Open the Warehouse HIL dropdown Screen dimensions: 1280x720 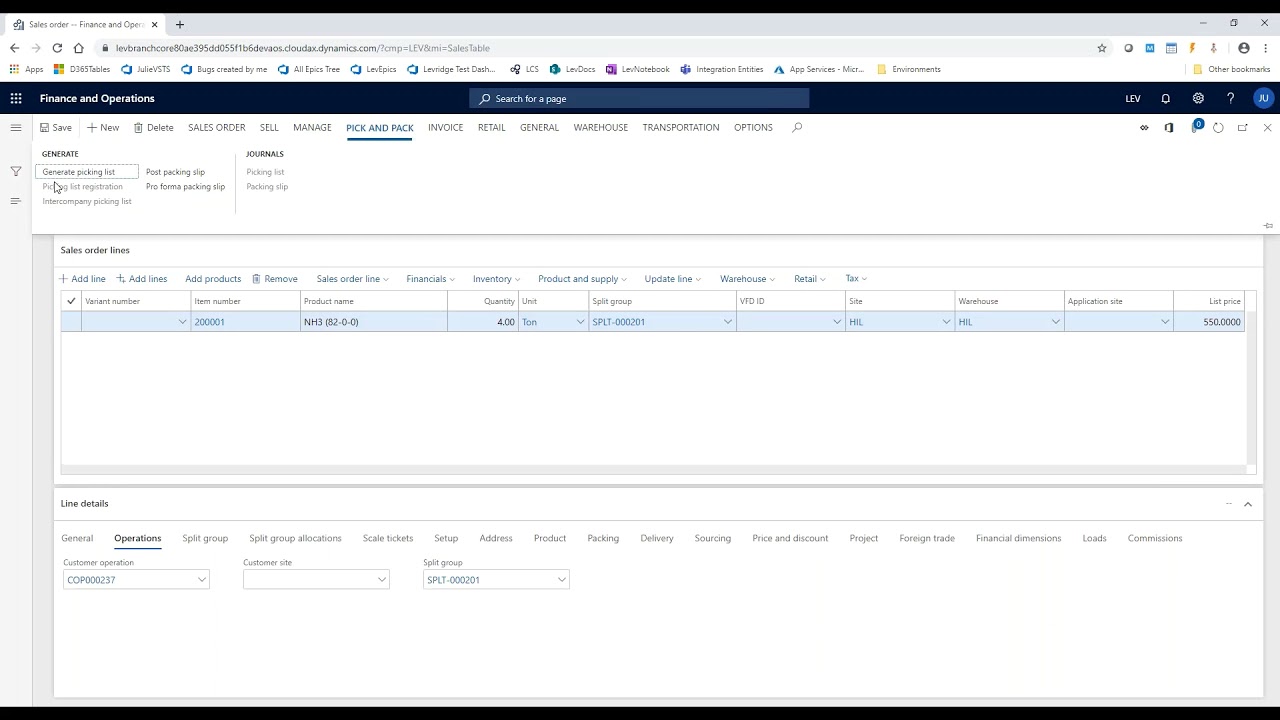[1055, 322]
